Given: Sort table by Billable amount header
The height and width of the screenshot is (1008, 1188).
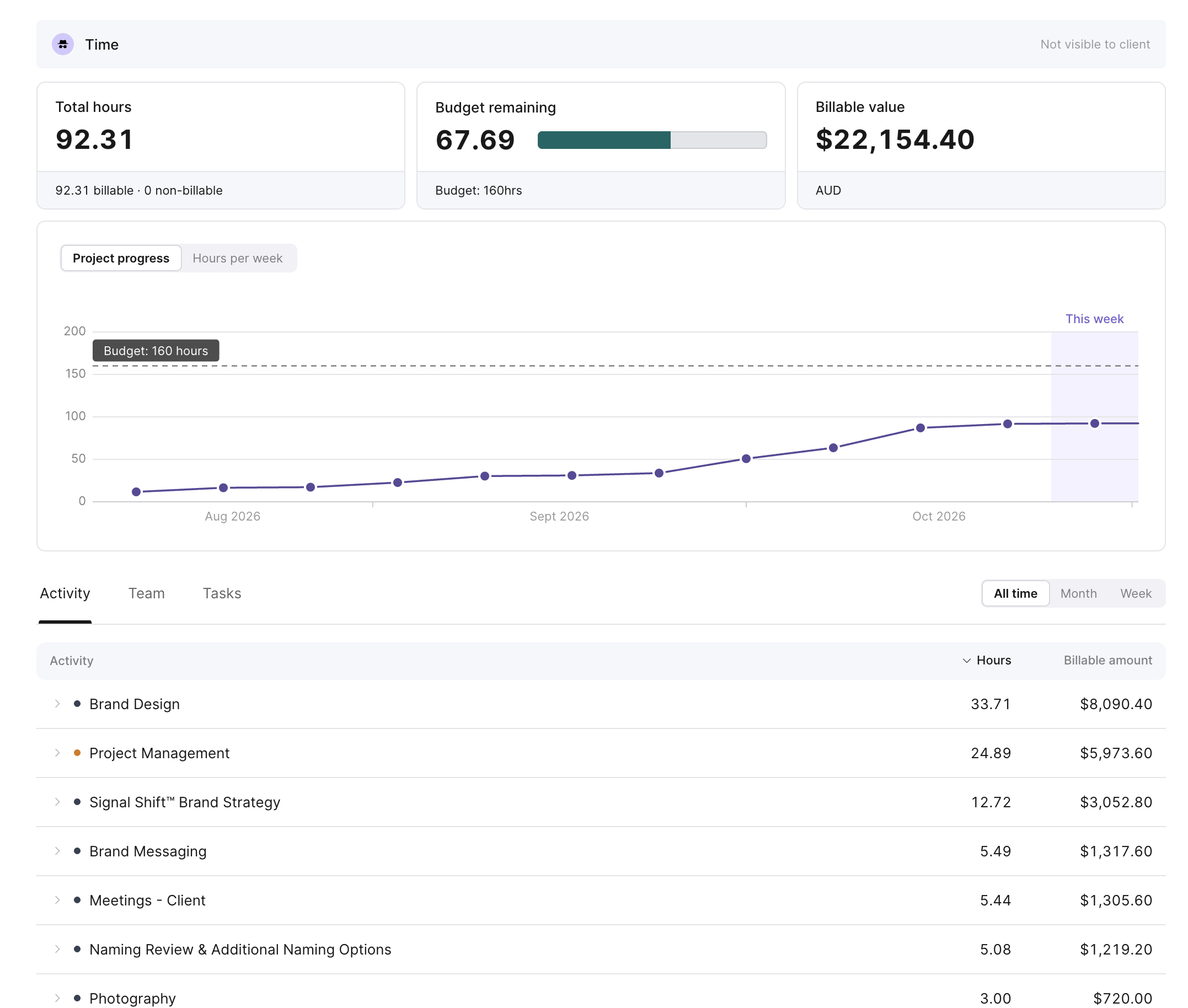Looking at the screenshot, I should pos(1107,661).
